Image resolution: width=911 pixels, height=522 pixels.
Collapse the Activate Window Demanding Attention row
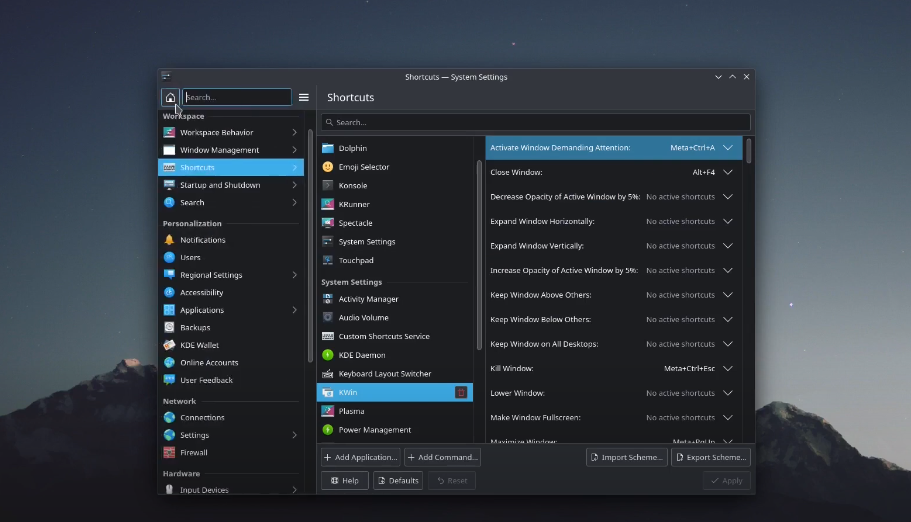[x=727, y=148]
